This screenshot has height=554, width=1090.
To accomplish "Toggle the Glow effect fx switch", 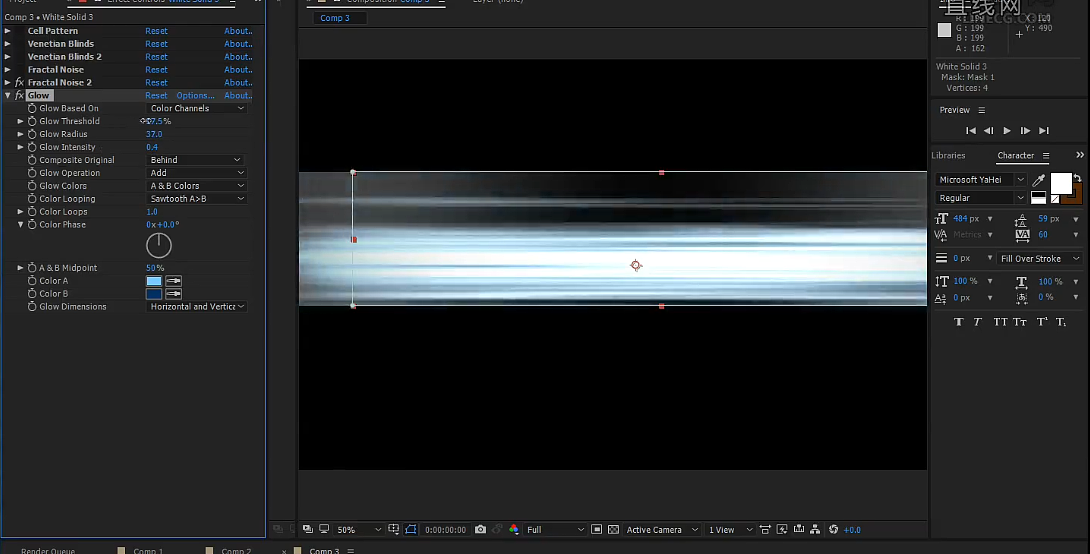I will point(19,95).
